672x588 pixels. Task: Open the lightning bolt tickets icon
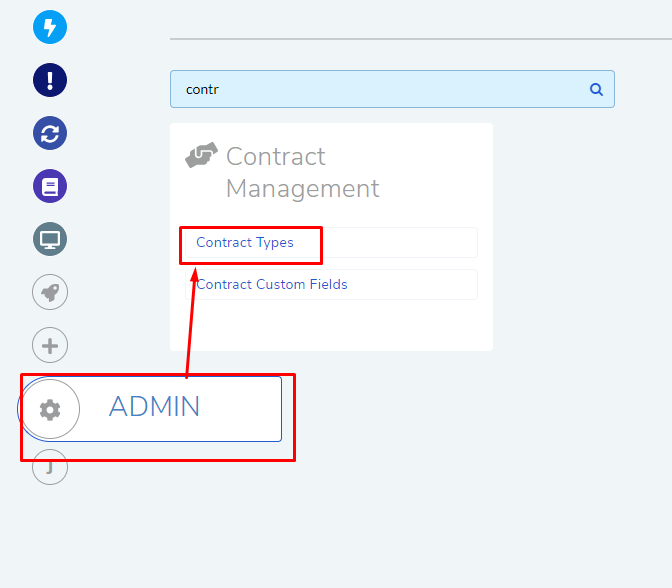pyautogui.click(x=50, y=27)
